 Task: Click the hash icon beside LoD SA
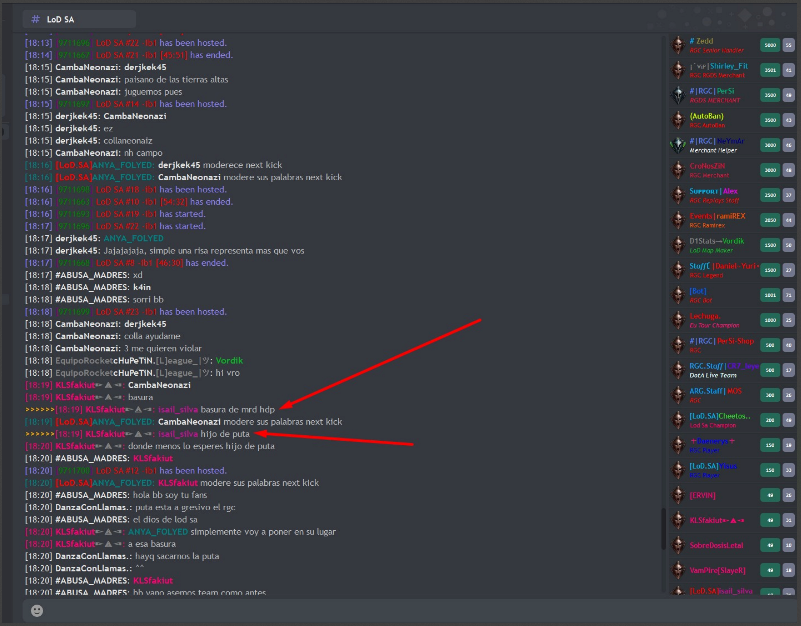pyautogui.click(x=35, y=19)
